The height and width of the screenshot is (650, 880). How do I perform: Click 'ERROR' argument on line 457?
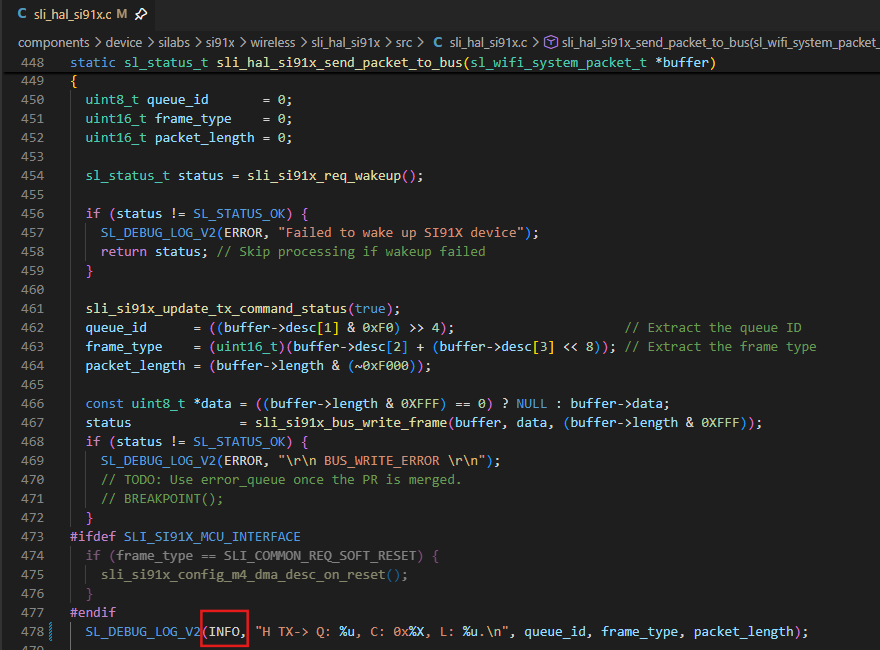click(243, 232)
